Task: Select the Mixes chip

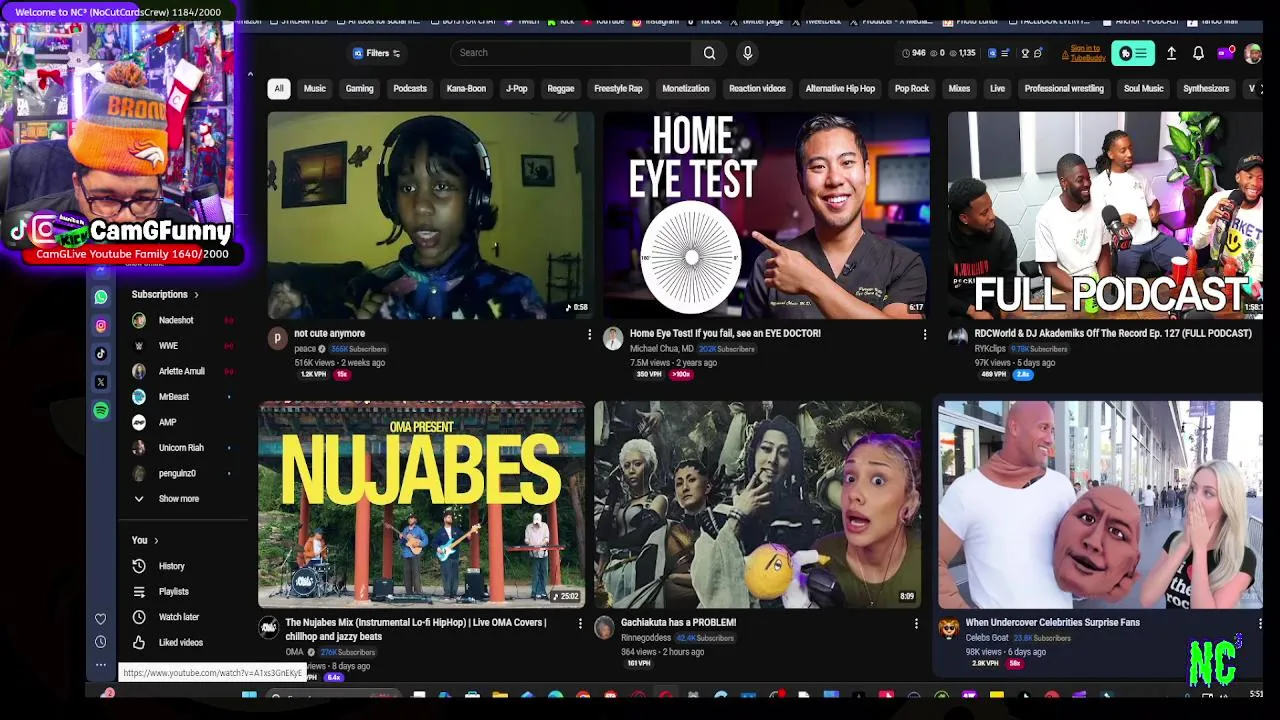Action: 959,89
